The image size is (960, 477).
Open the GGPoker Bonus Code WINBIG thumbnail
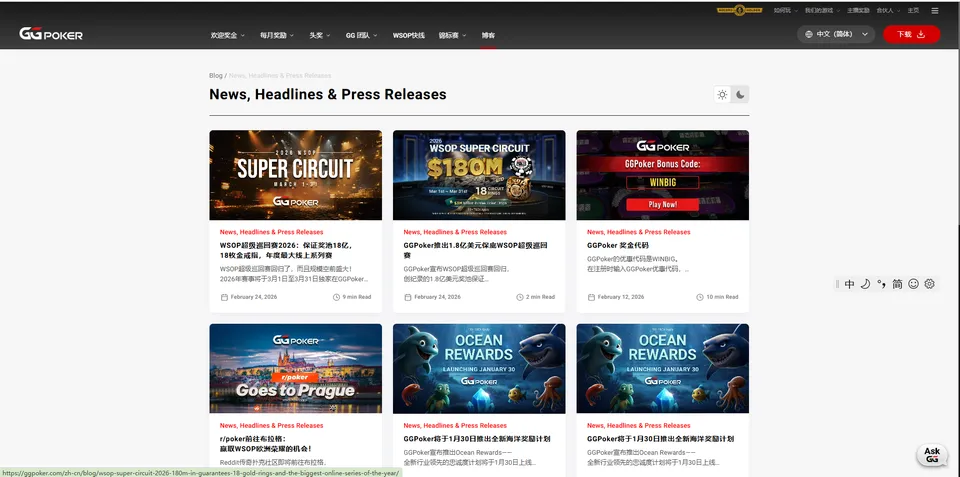point(662,175)
